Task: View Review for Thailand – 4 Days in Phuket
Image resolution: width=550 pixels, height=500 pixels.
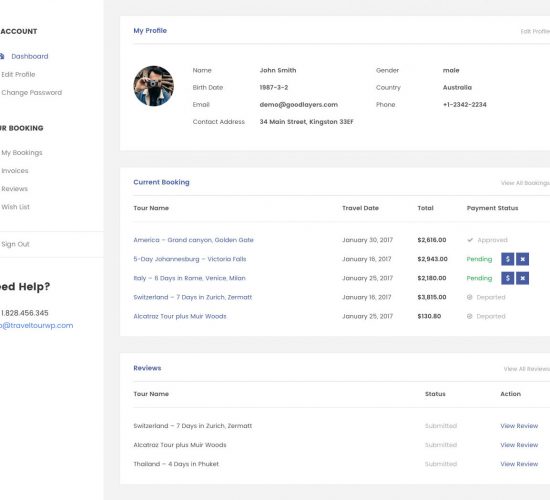Action: (x=519, y=464)
